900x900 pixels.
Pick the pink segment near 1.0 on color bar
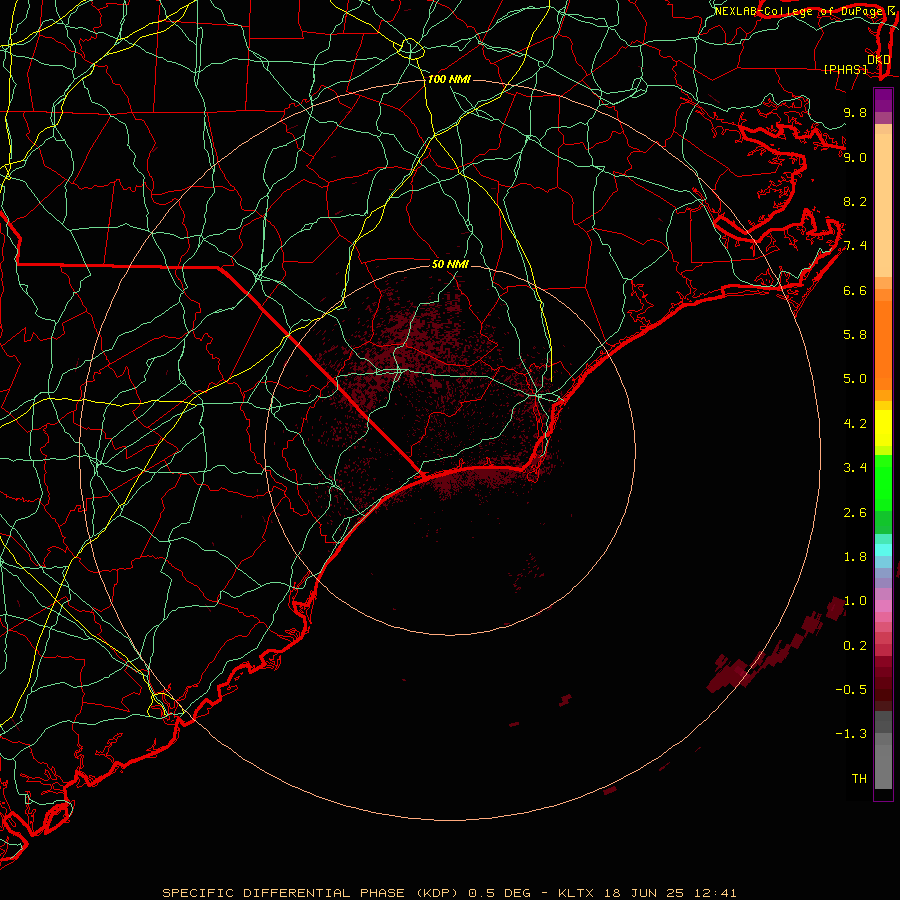coord(883,606)
